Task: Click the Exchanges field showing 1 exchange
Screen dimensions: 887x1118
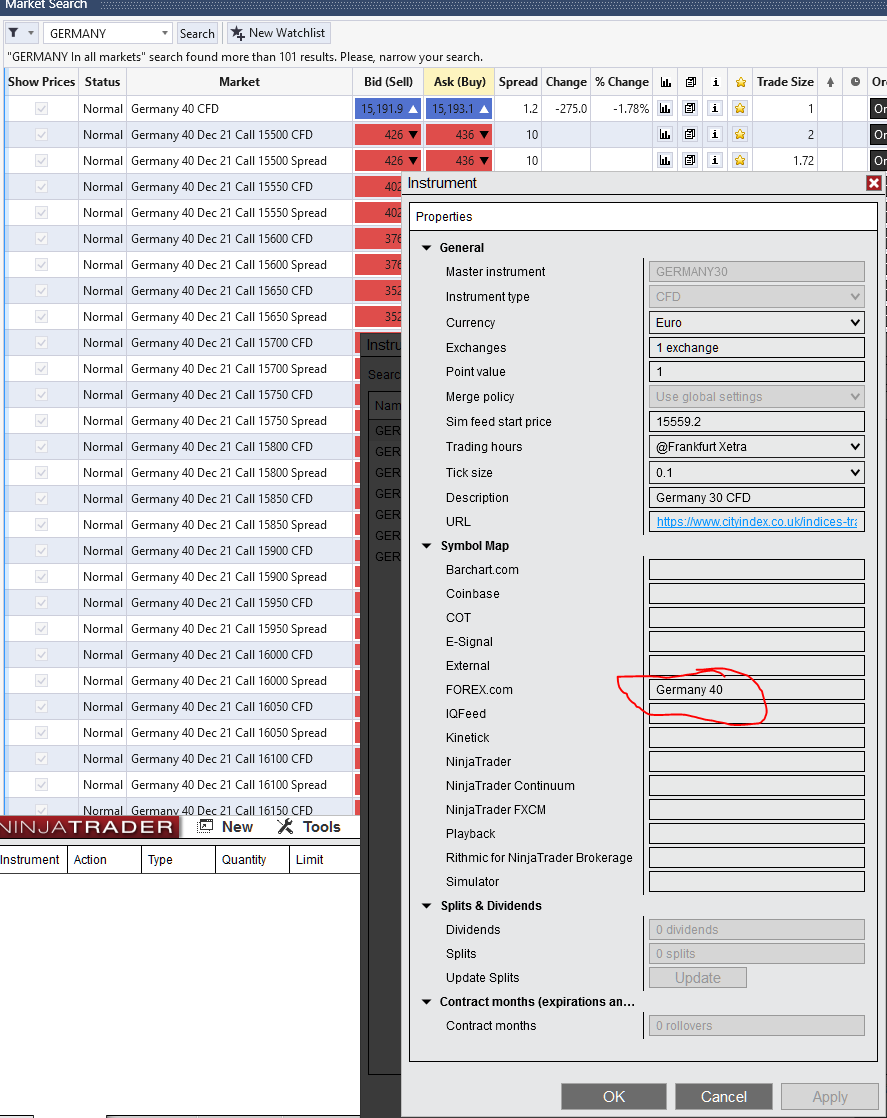Action: coord(757,347)
